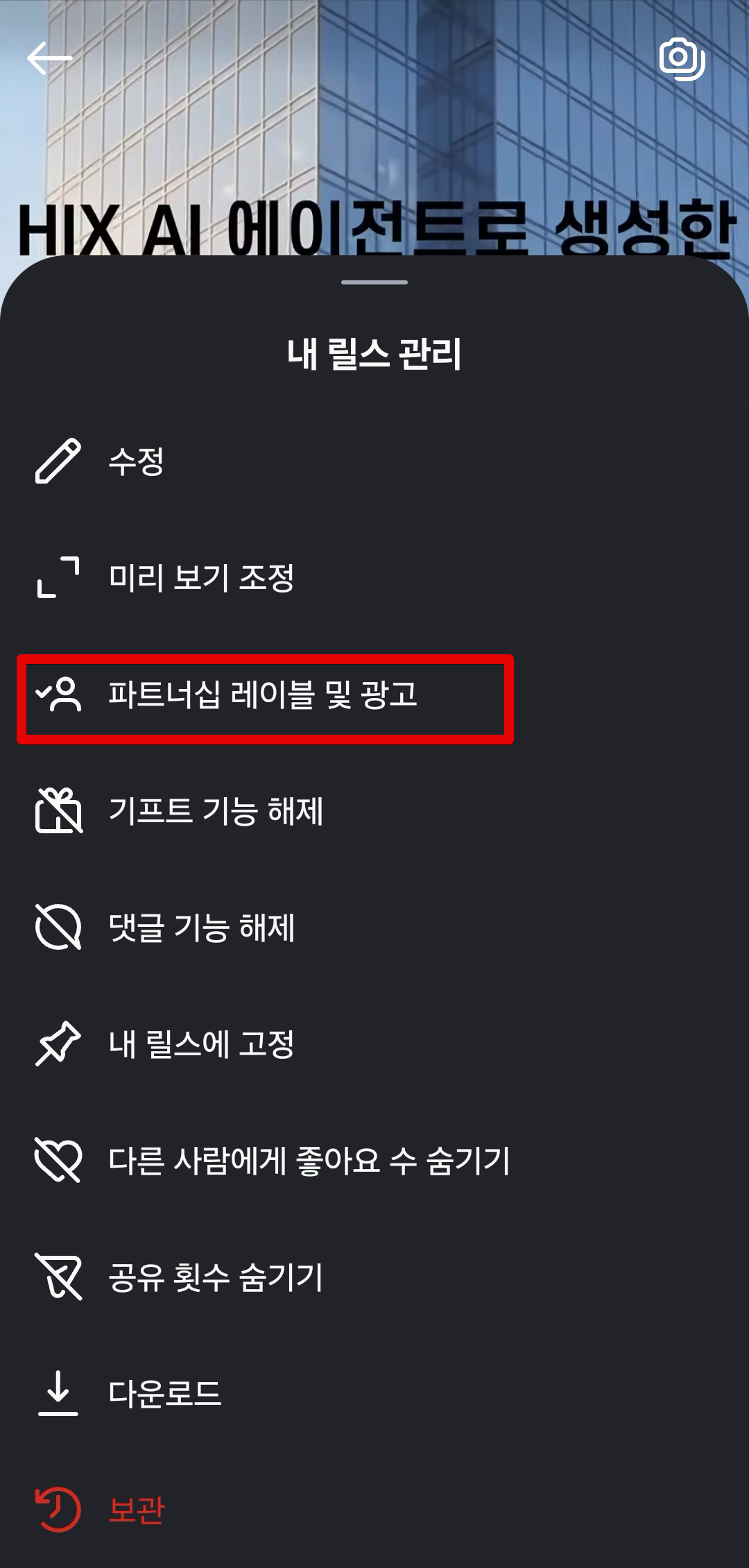This screenshot has height=1568, width=749.
Task: Tap the pushpin icon
Action: pos(58,1043)
